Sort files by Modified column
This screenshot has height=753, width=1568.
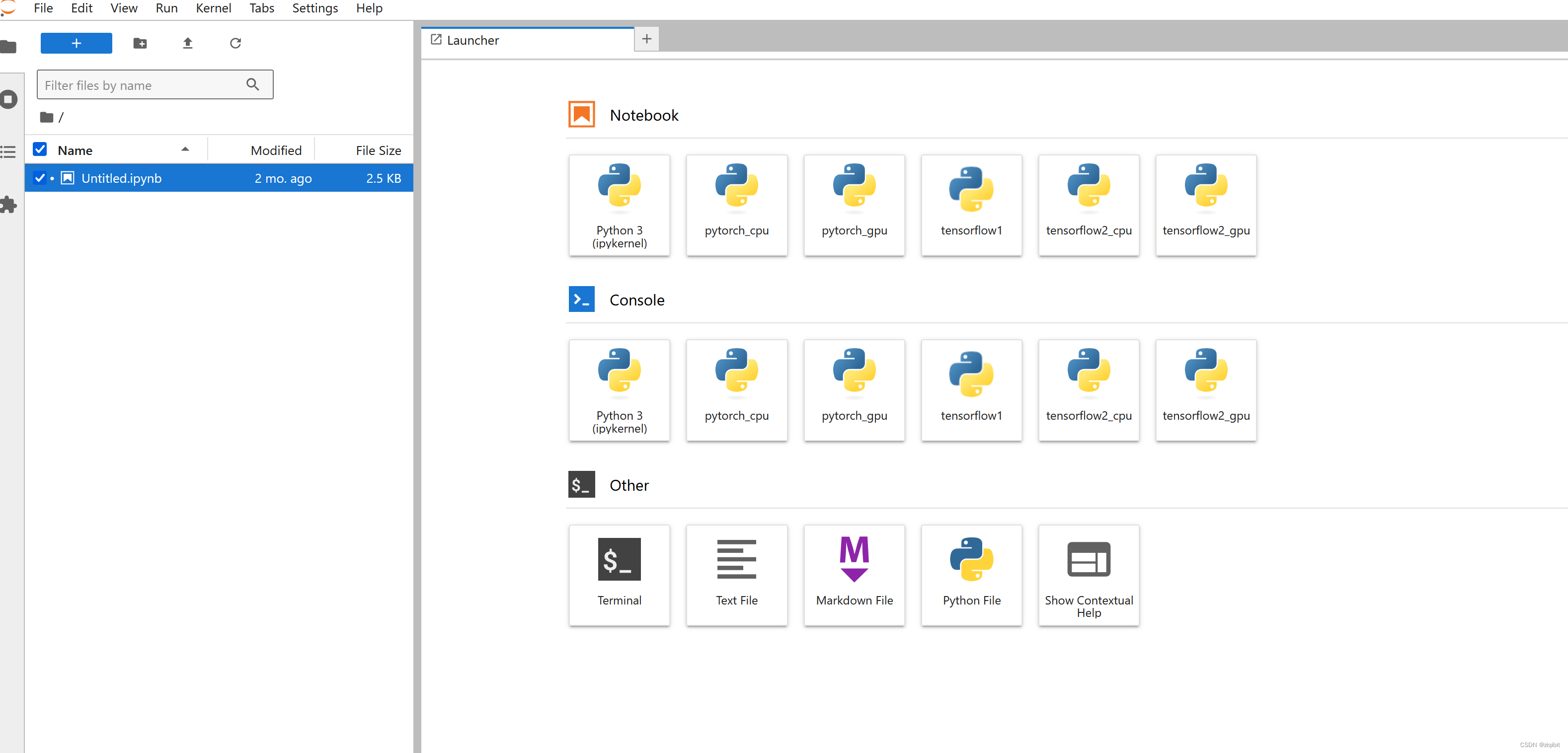click(262, 150)
